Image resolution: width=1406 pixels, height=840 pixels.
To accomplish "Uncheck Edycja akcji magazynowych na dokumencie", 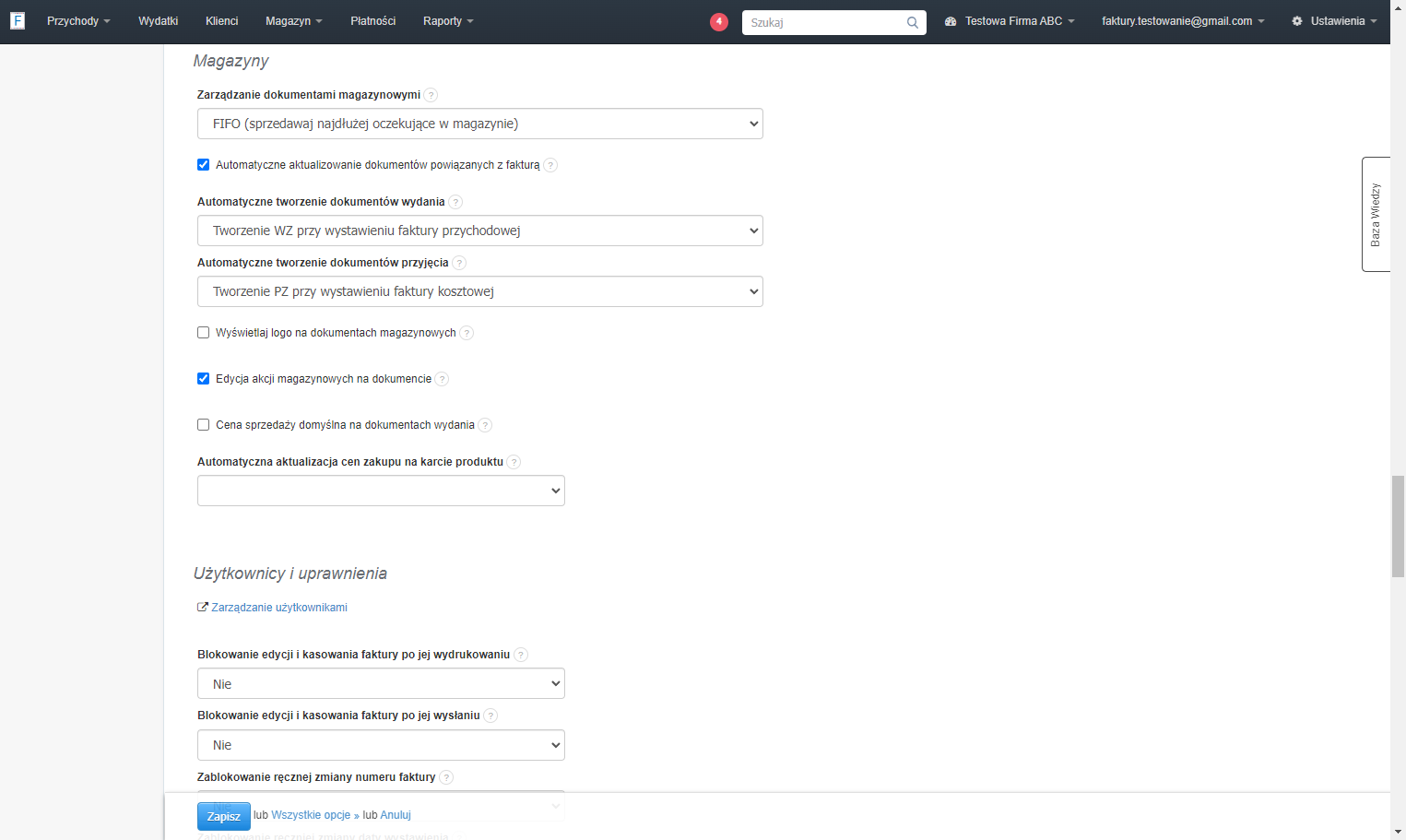I will 203,379.
